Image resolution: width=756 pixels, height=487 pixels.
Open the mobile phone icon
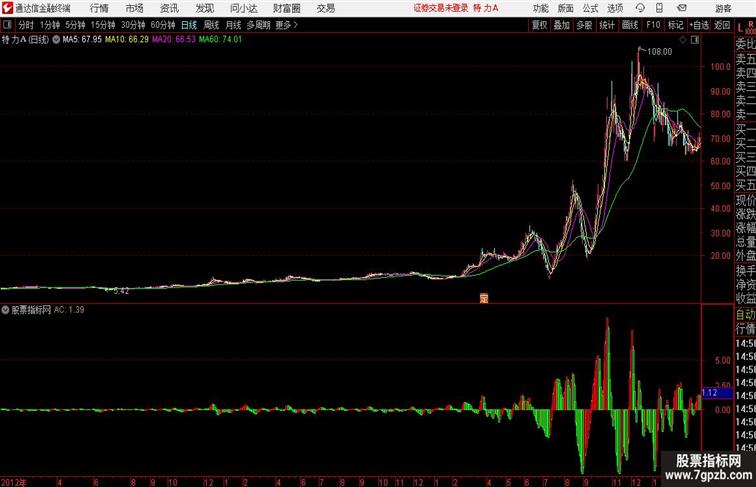point(659,8)
